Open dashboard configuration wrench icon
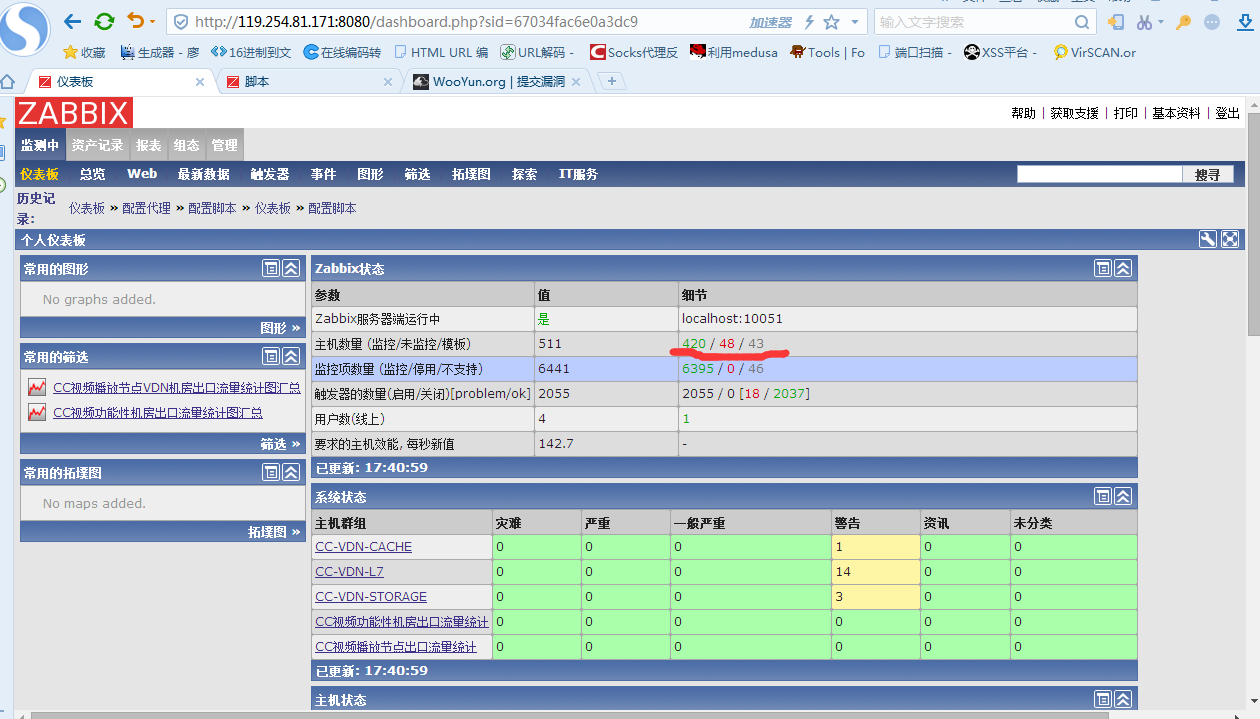The height and width of the screenshot is (719, 1260). coord(1208,239)
